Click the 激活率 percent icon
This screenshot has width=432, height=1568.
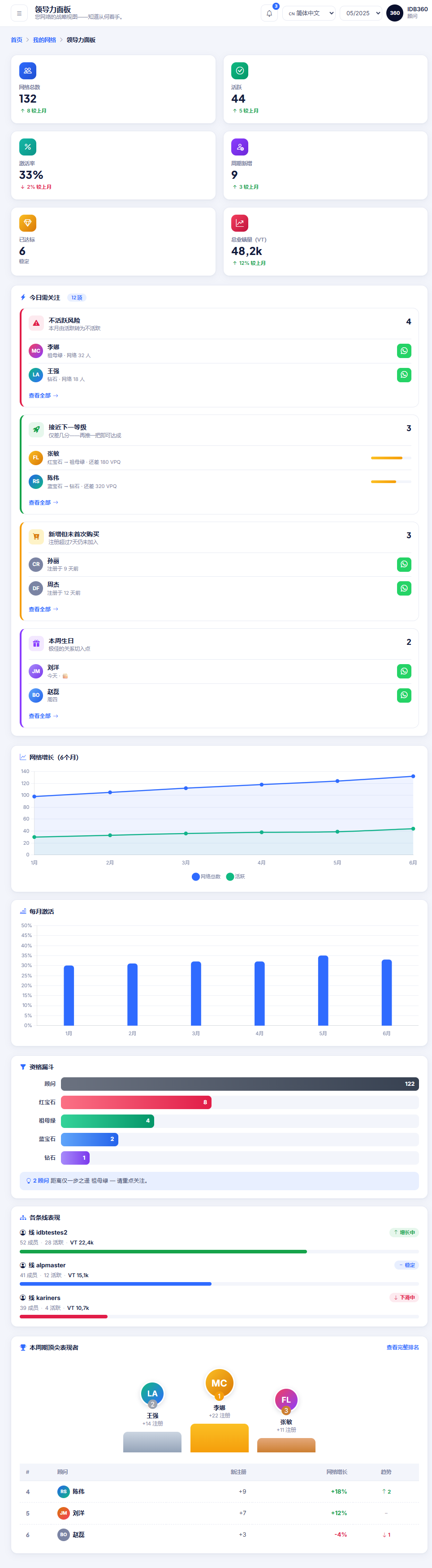27,147
